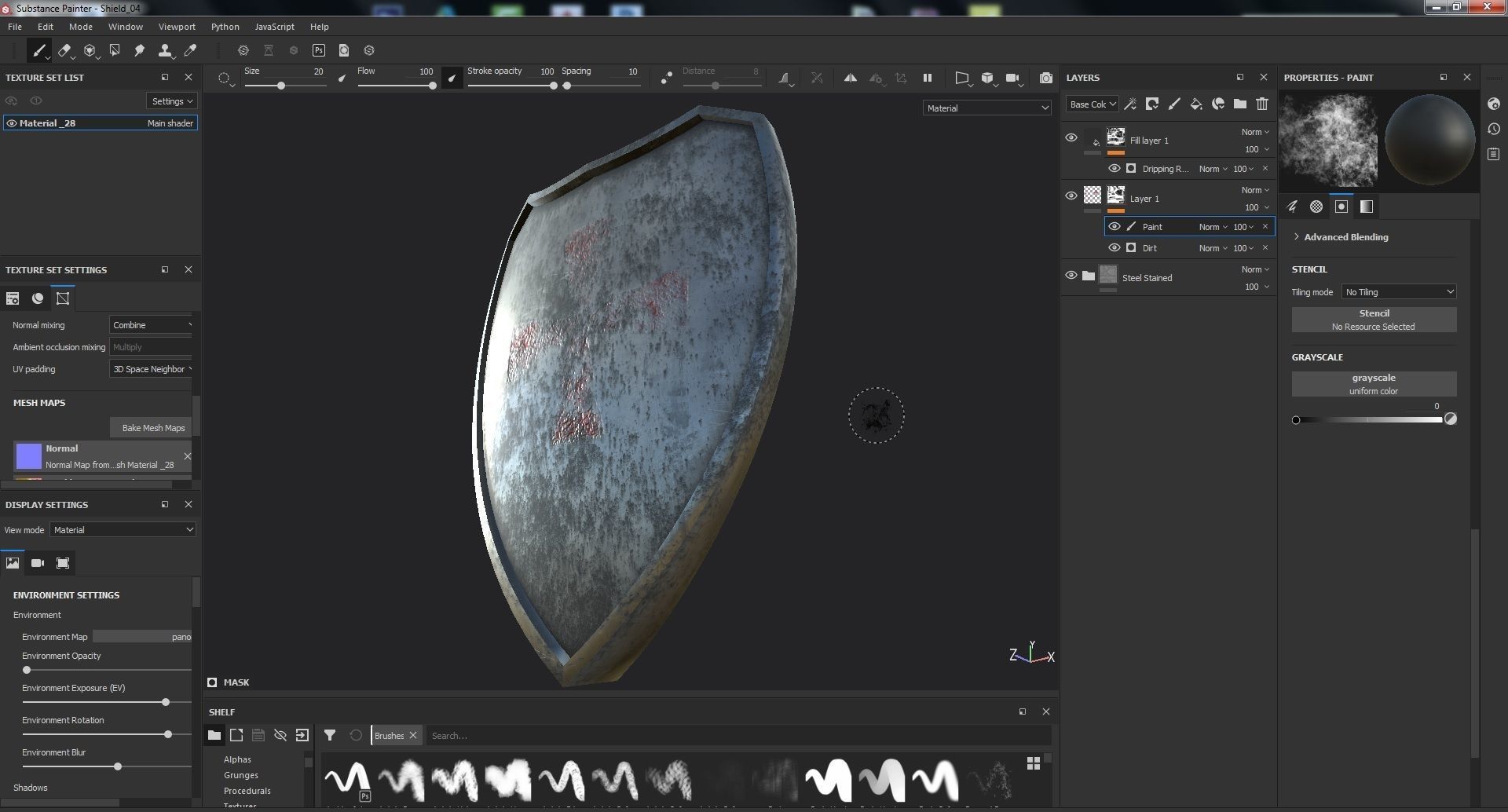Select the Eraser tool
The width and height of the screenshot is (1508, 812).
pyautogui.click(x=65, y=50)
